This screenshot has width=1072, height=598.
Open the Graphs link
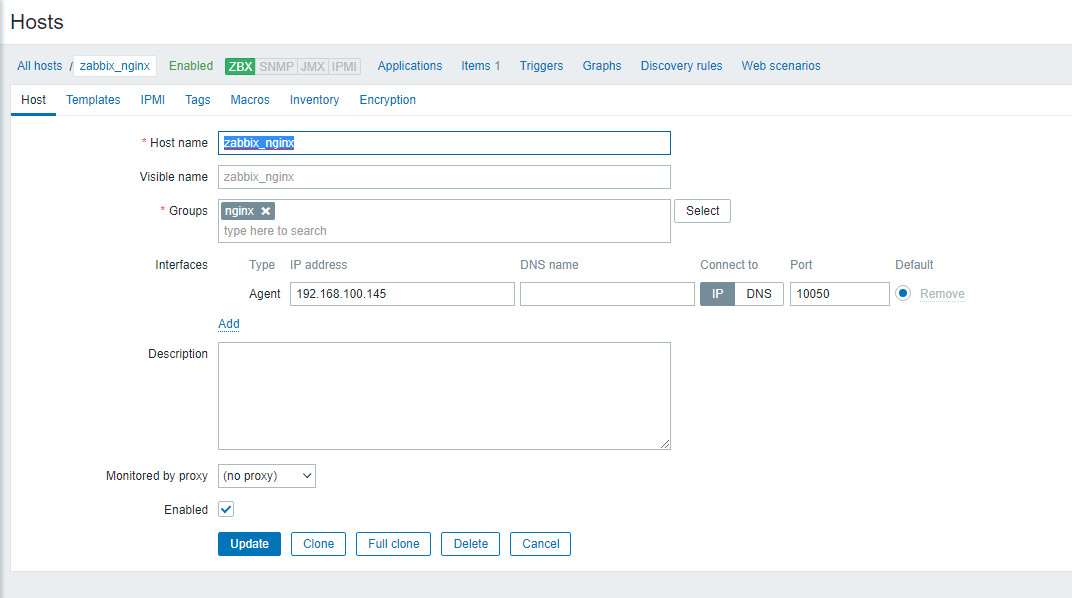pyautogui.click(x=602, y=66)
